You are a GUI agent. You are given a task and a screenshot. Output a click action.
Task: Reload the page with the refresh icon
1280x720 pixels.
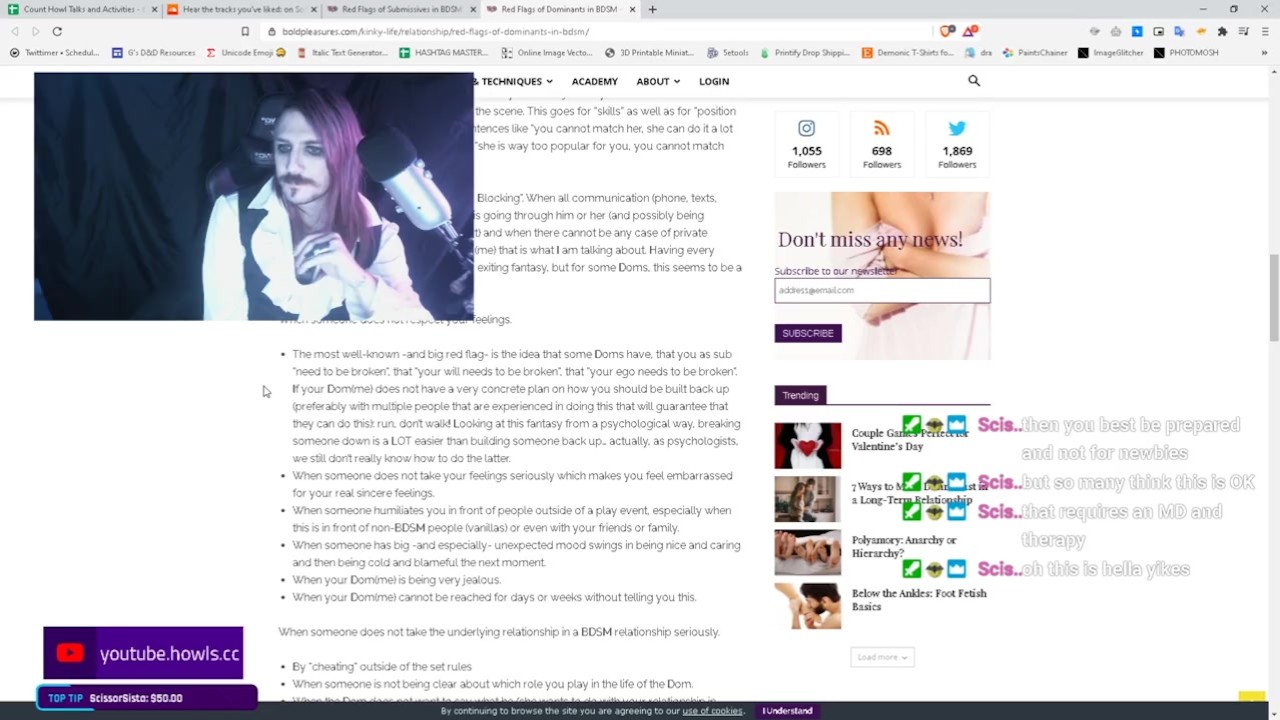point(57,31)
